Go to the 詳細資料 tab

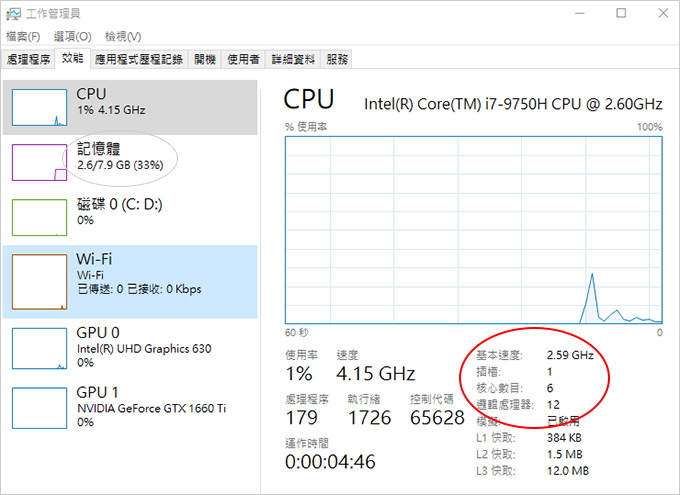tap(293, 59)
